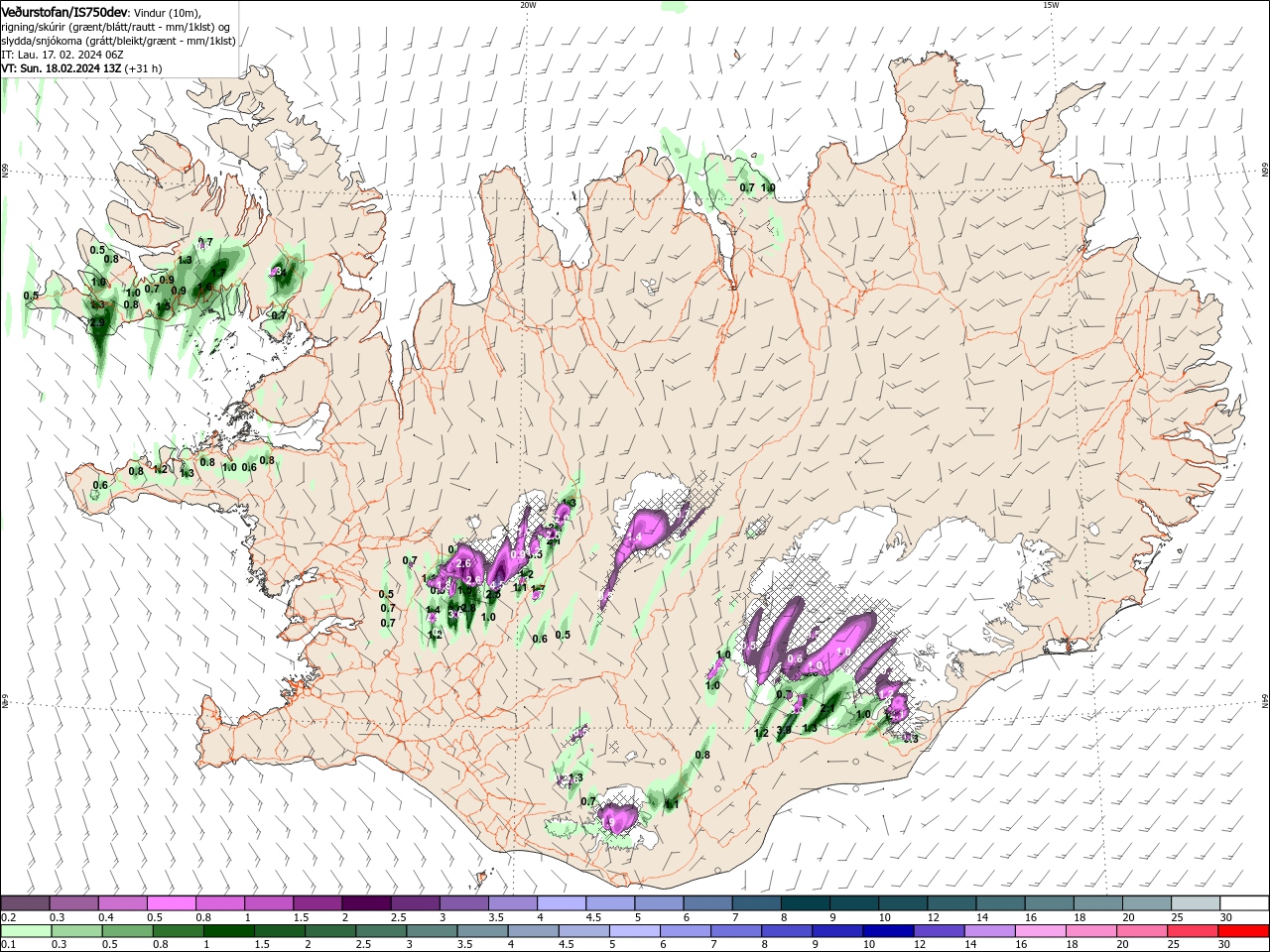Click the '(+31 h)' forecast offset text
This screenshot has width=1270, height=952.
point(144,68)
